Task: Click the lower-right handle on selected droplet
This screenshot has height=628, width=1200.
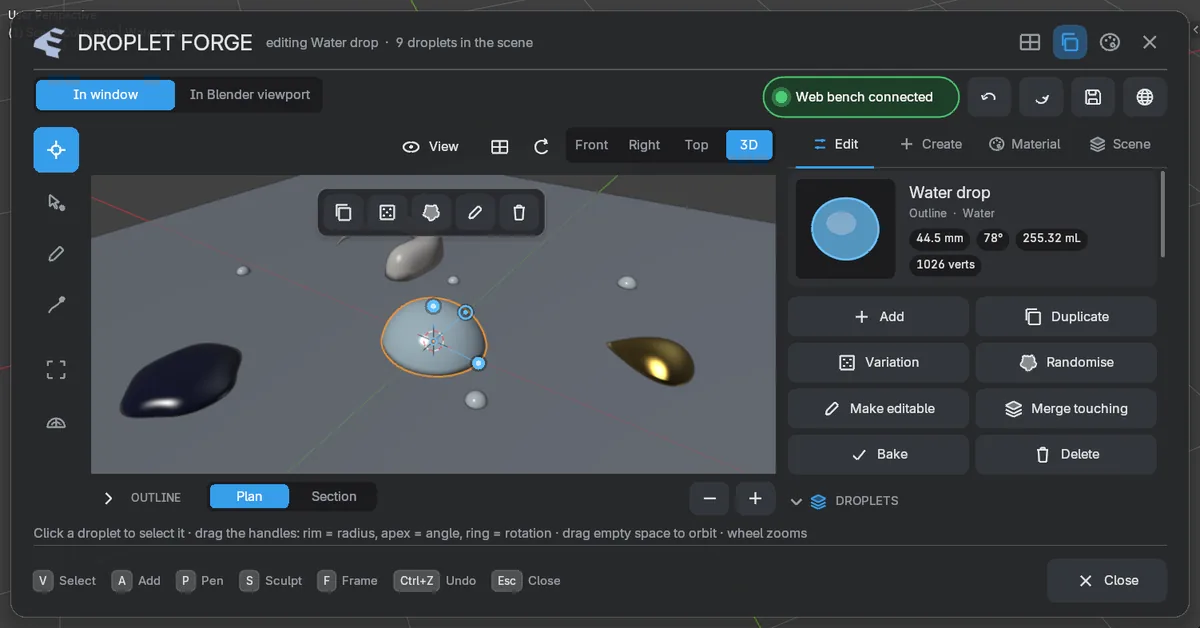Action: (478, 363)
